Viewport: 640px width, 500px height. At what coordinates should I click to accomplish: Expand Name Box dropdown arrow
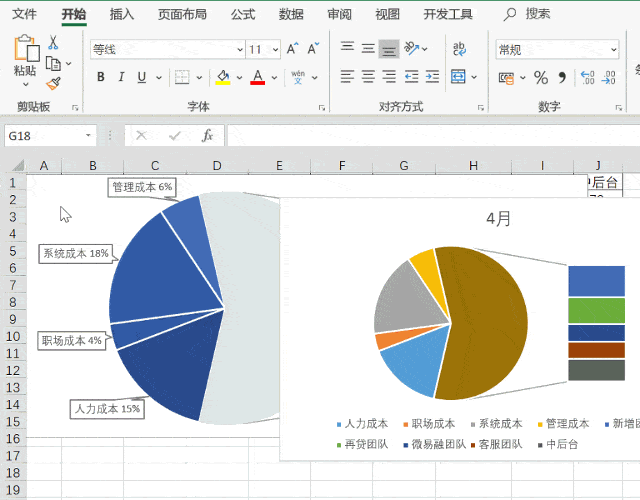(88, 135)
